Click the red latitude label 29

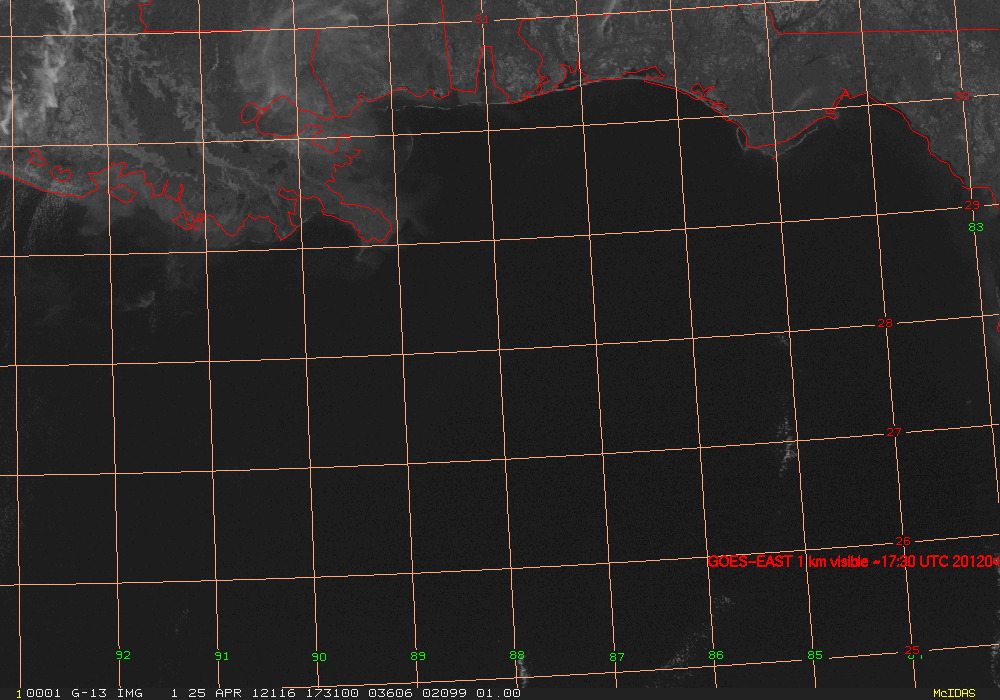click(x=972, y=205)
